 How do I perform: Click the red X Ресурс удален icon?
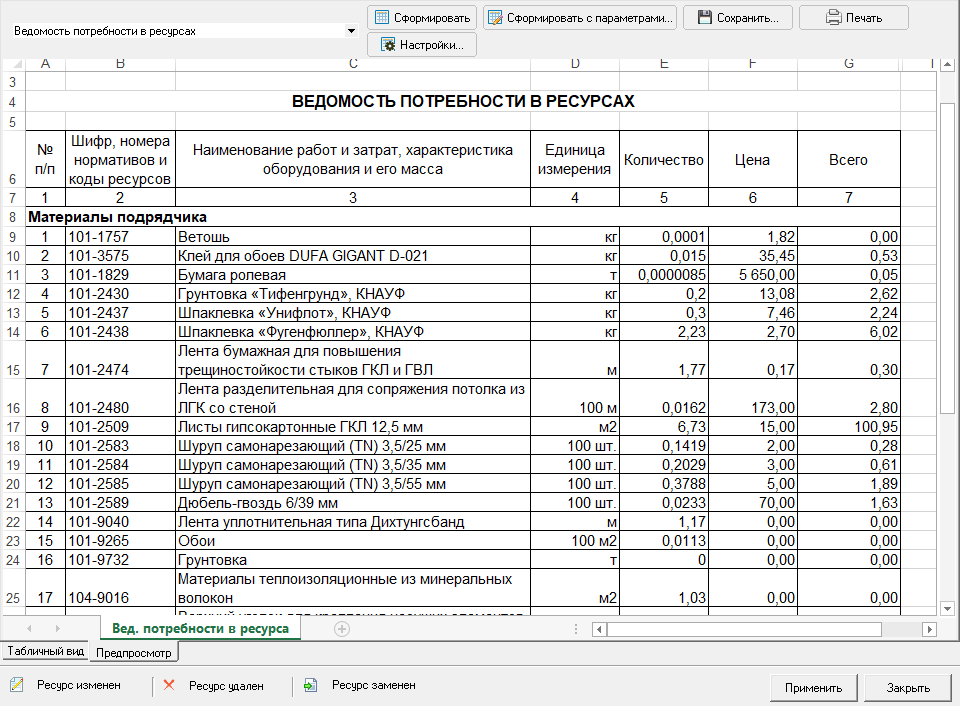pyautogui.click(x=169, y=685)
